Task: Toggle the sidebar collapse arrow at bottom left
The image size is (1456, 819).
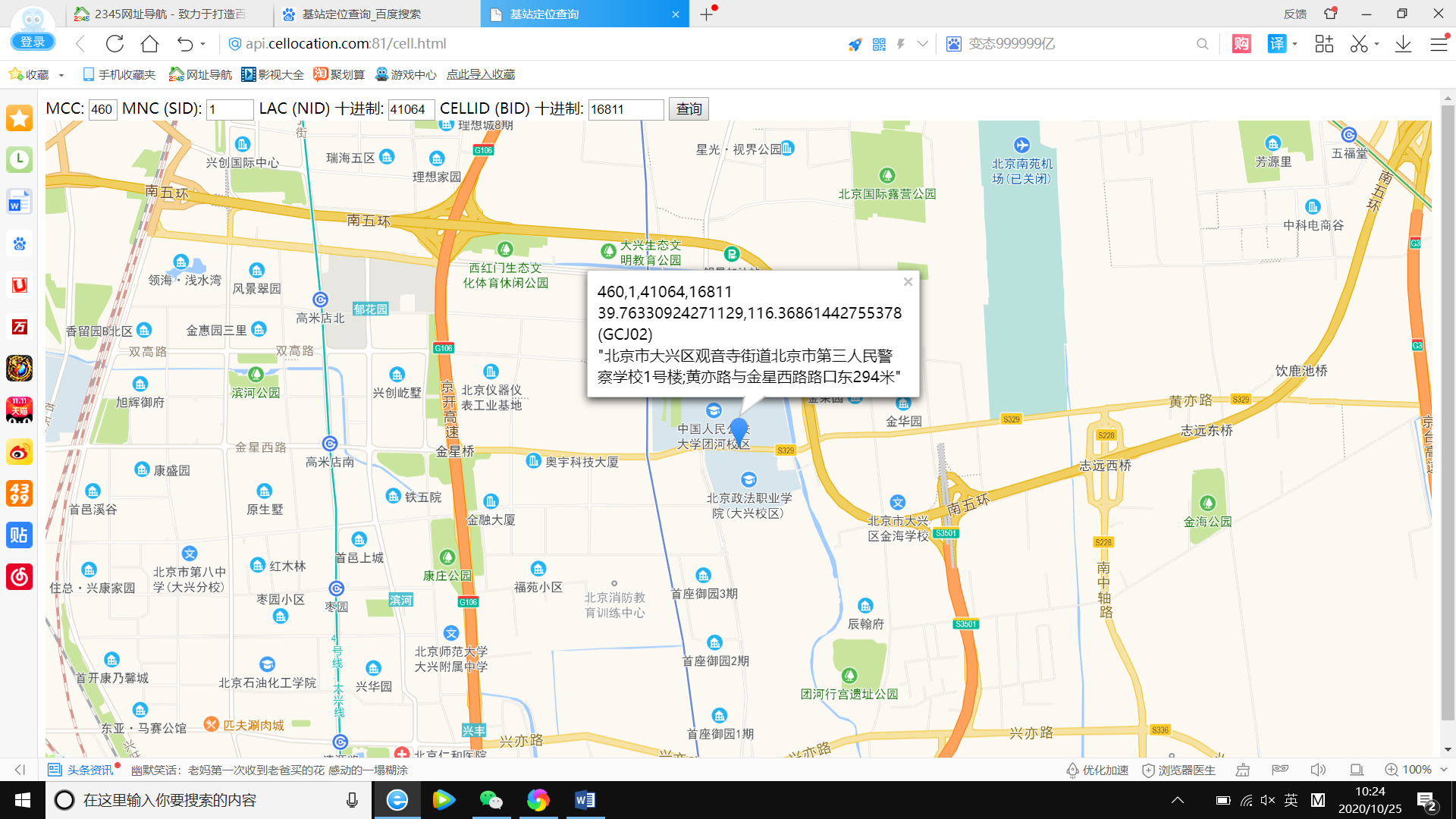Action: [x=20, y=770]
